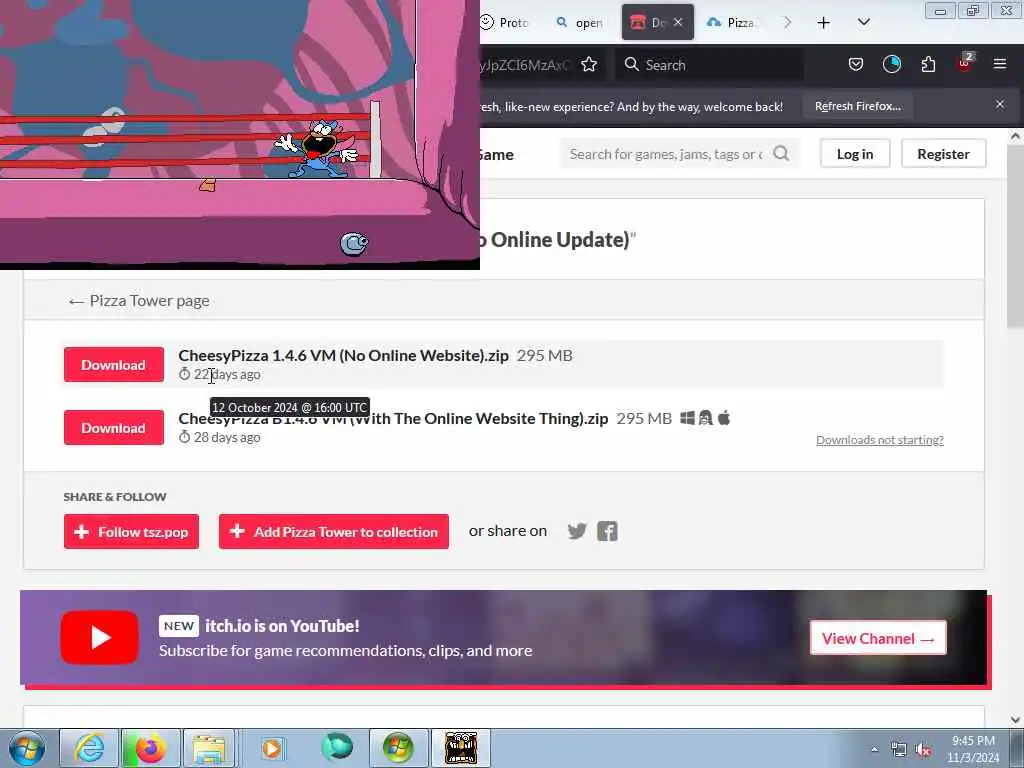Click the Register button
This screenshot has width=1024, height=768.
point(943,153)
